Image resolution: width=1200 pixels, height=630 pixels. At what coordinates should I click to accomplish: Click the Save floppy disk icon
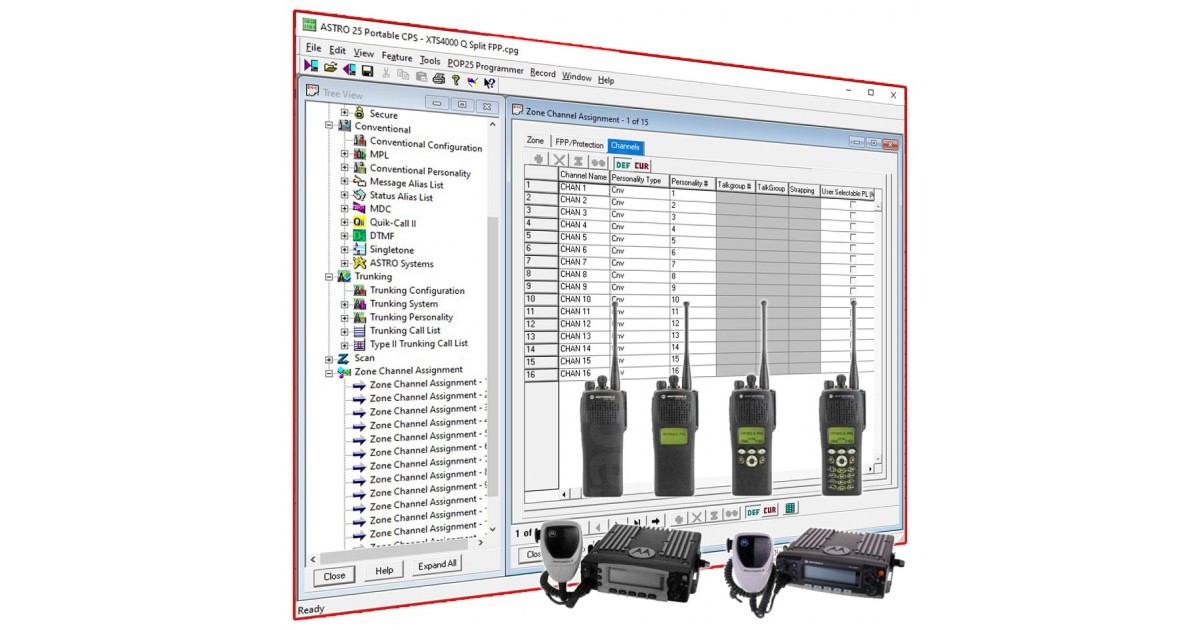[367, 71]
